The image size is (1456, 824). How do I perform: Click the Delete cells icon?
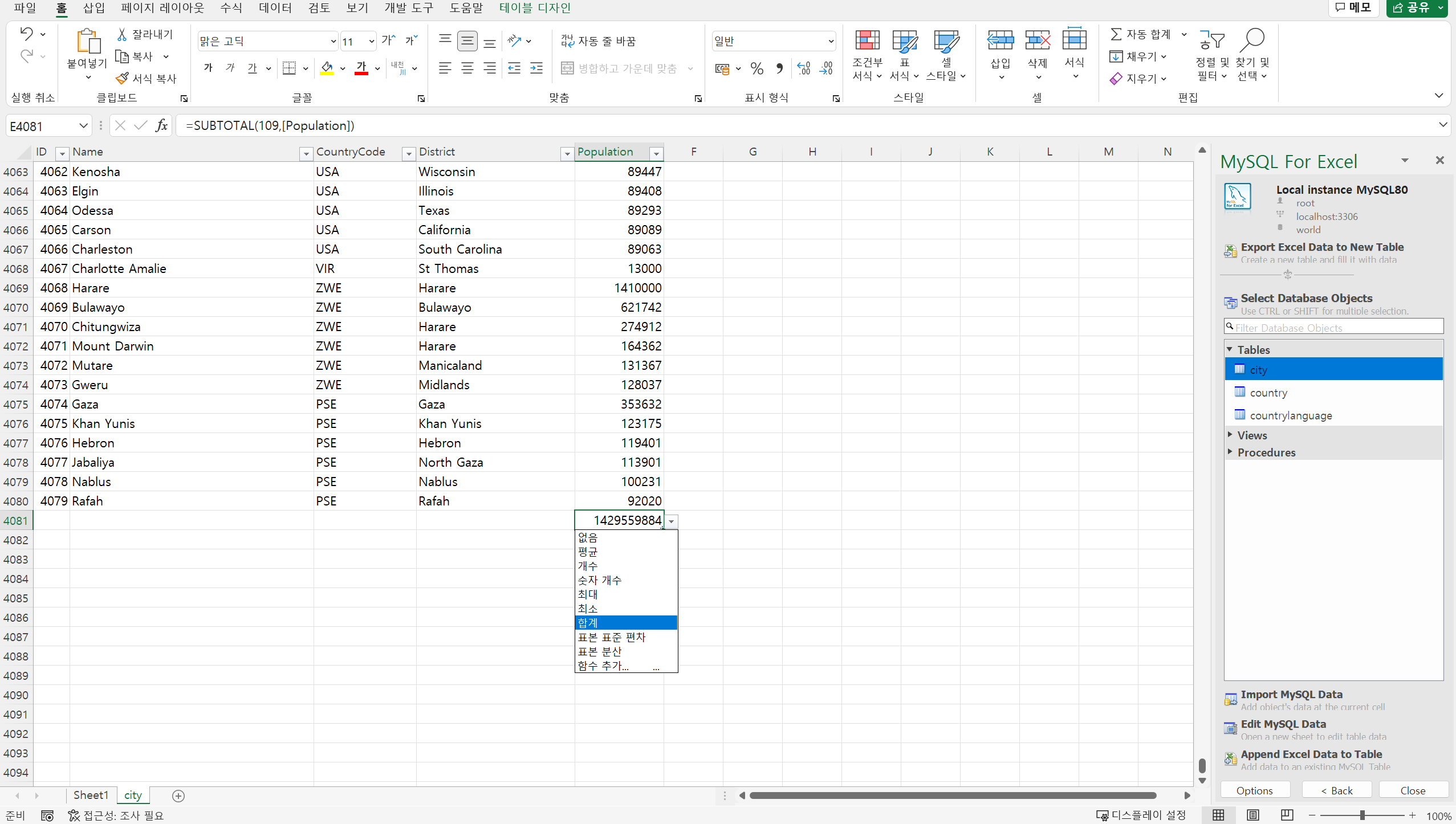click(1038, 40)
